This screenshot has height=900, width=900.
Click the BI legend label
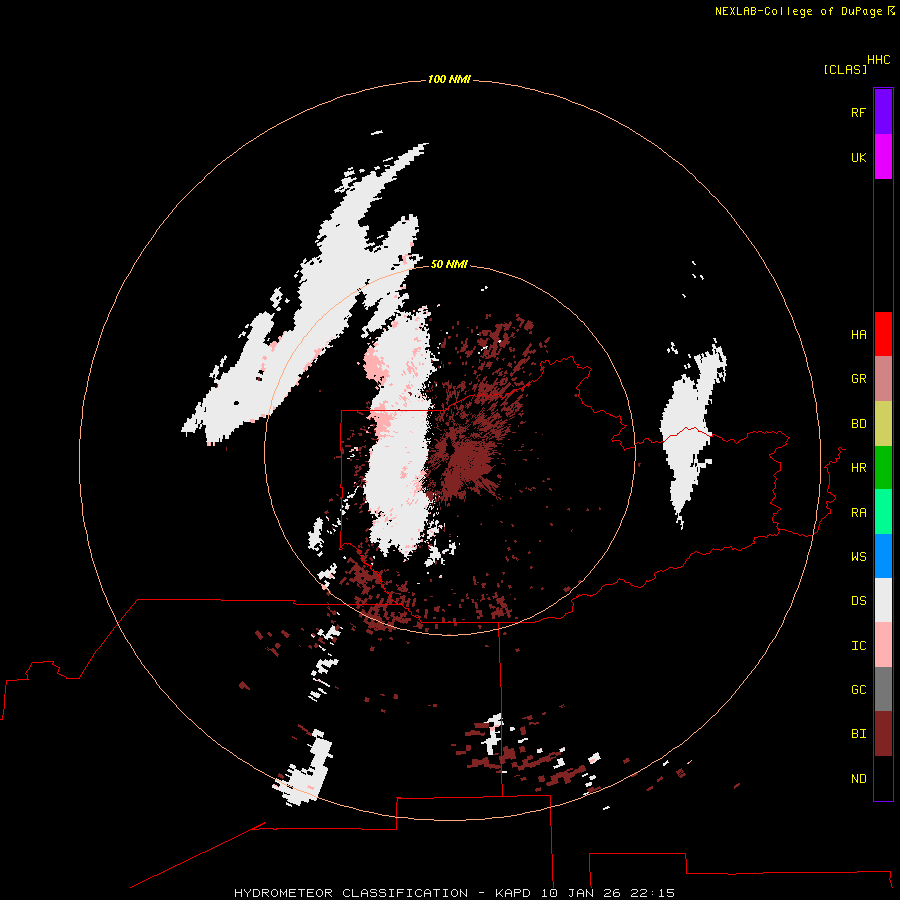pyautogui.click(x=858, y=734)
